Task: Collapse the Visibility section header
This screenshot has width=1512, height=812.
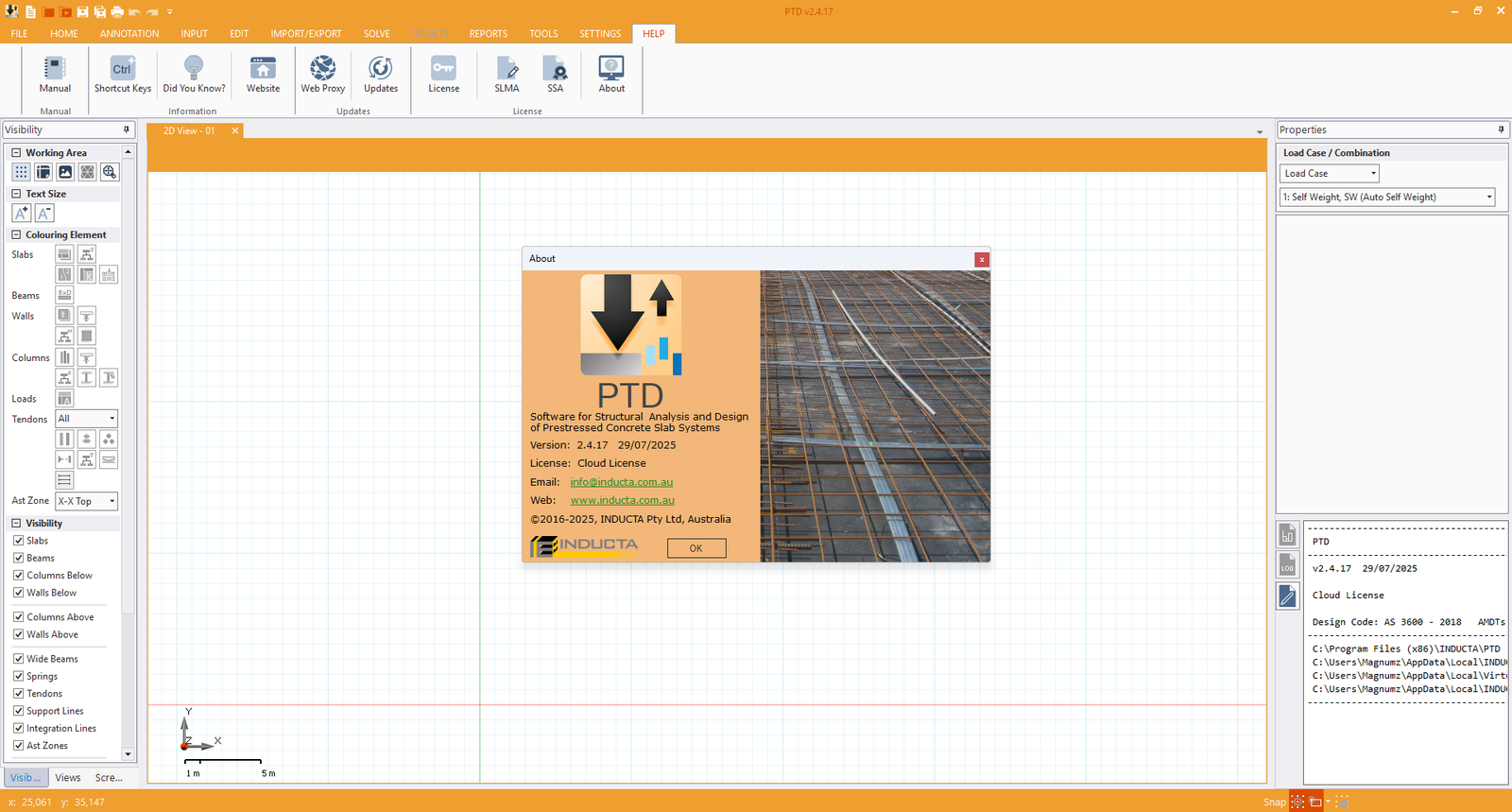Action: coord(16,523)
